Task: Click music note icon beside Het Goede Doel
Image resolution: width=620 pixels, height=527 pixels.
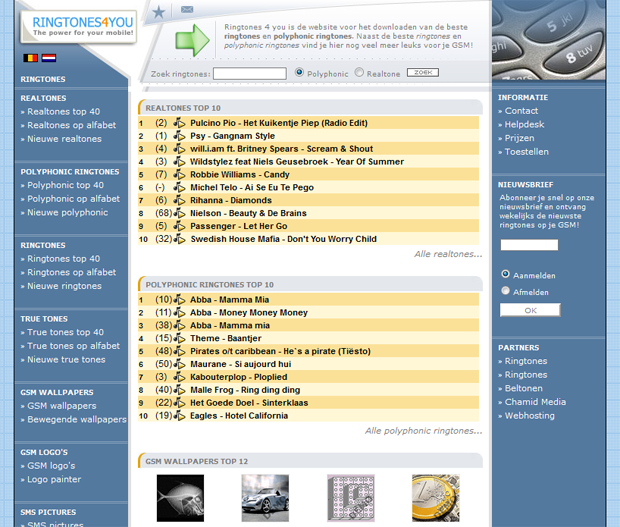Action: pos(179,403)
